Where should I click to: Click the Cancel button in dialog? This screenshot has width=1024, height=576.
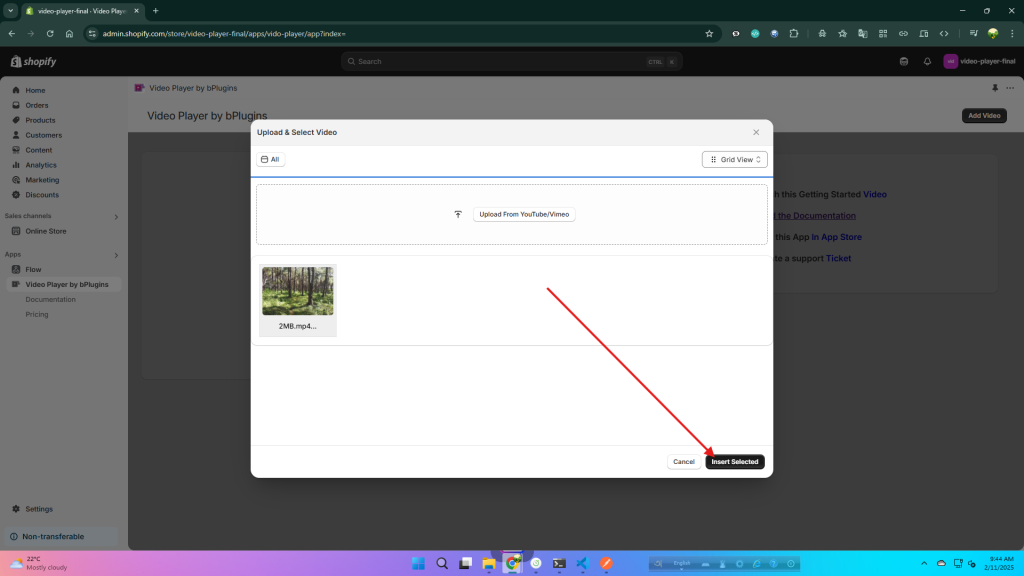point(683,462)
